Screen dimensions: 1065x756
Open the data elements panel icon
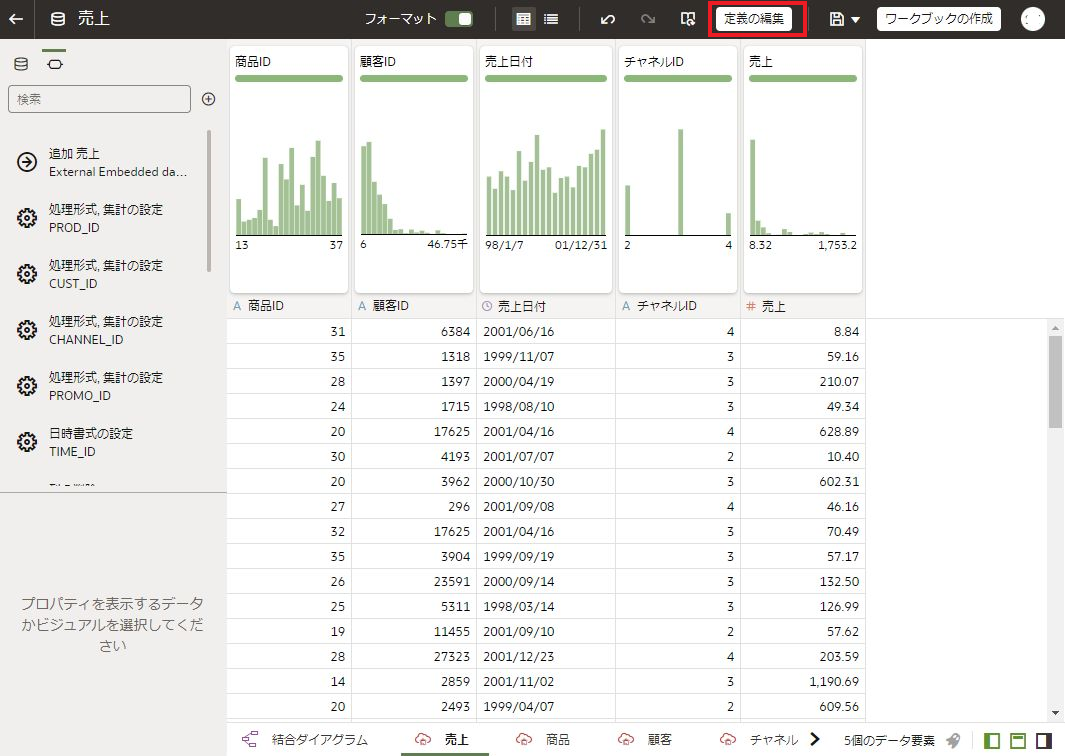point(21,64)
